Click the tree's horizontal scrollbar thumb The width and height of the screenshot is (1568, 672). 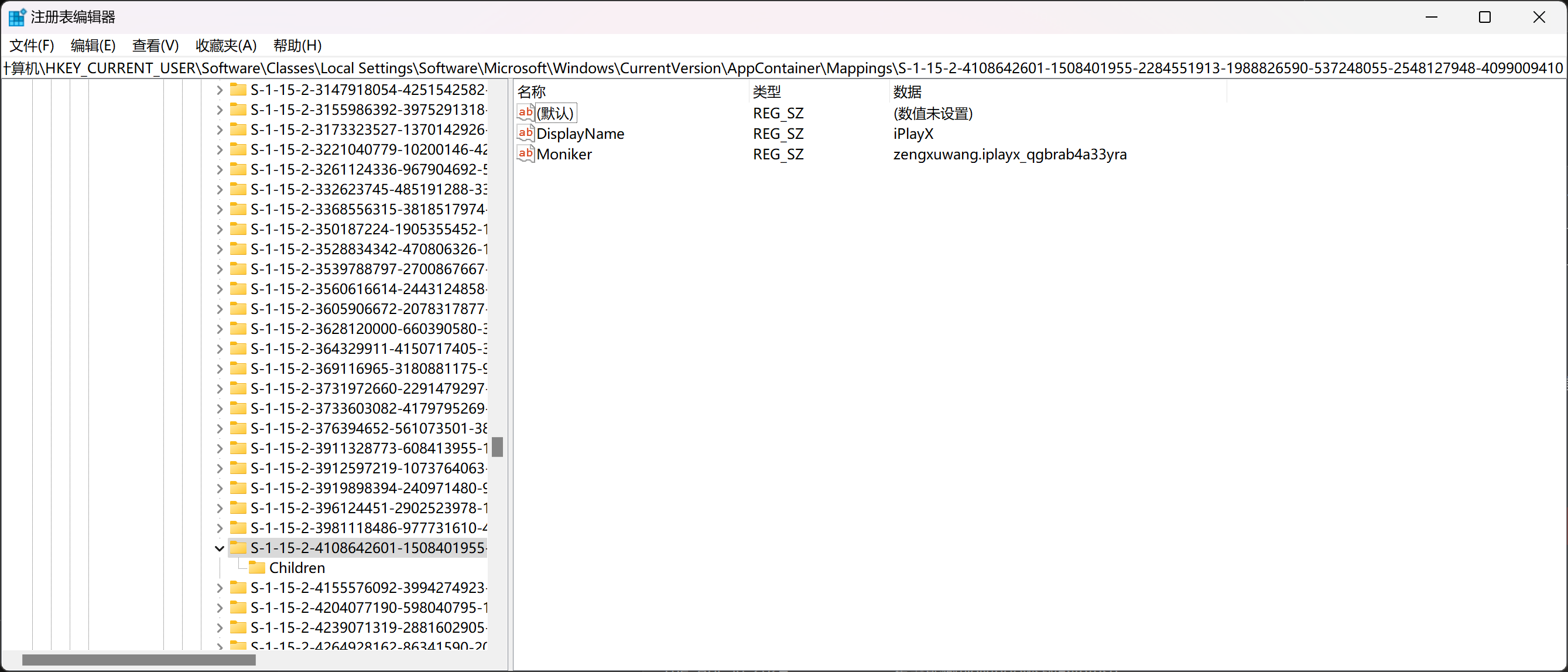(x=139, y=660)
